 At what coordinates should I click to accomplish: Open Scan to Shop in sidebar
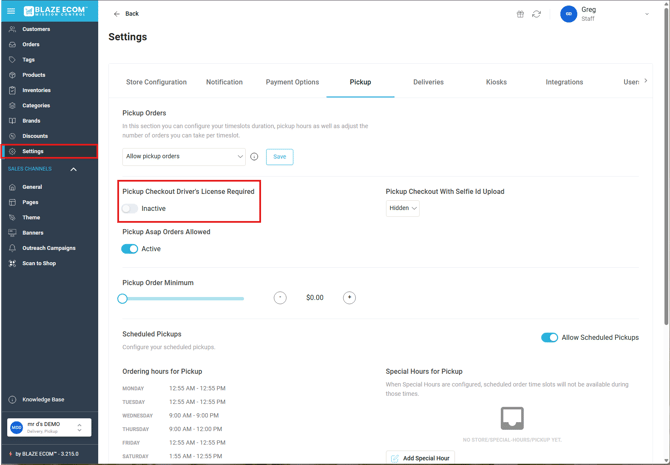39,263
